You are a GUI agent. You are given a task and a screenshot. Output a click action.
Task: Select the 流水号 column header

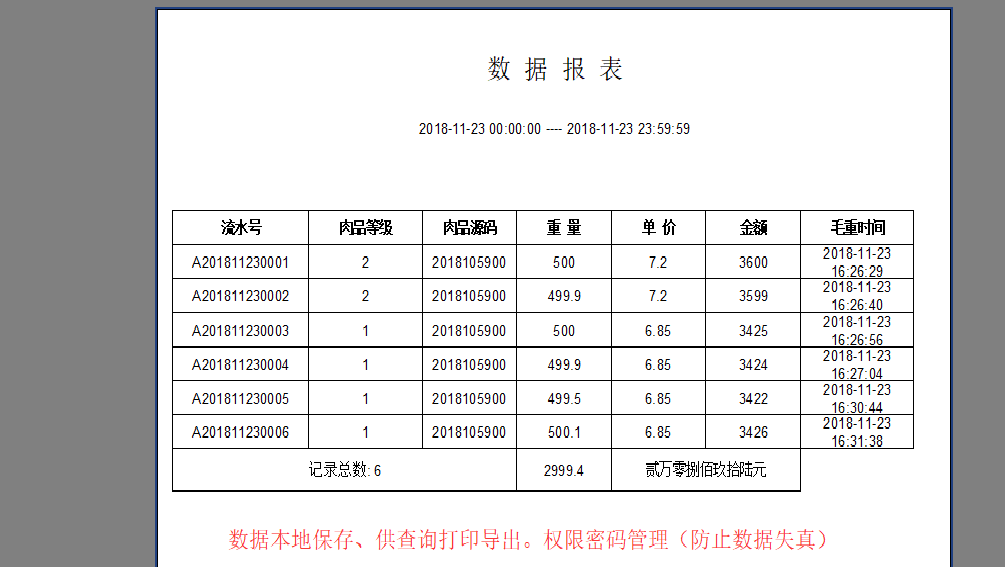click(x=241, y=228)
